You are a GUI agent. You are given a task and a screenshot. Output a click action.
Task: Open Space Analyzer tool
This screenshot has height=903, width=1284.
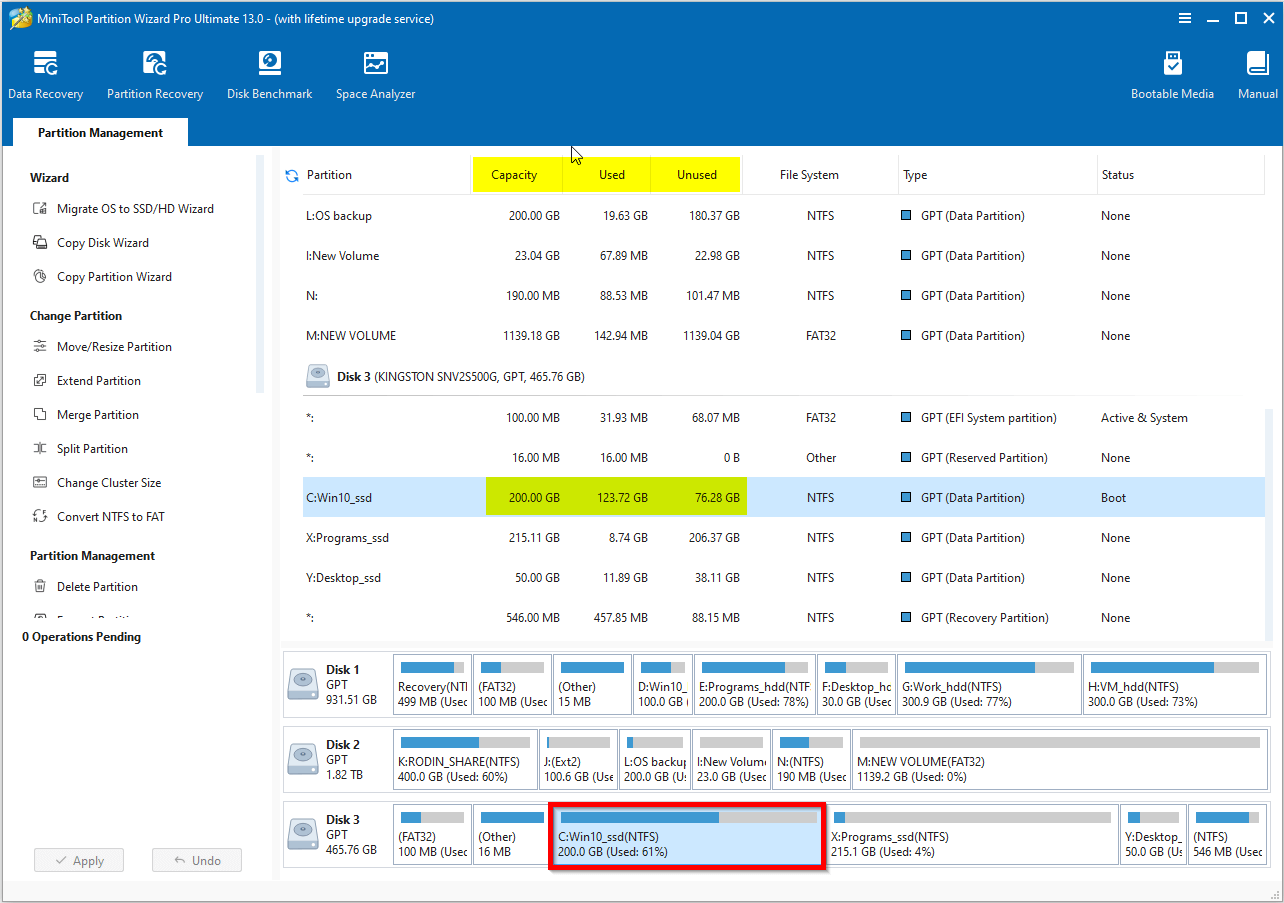coord(375,76)
